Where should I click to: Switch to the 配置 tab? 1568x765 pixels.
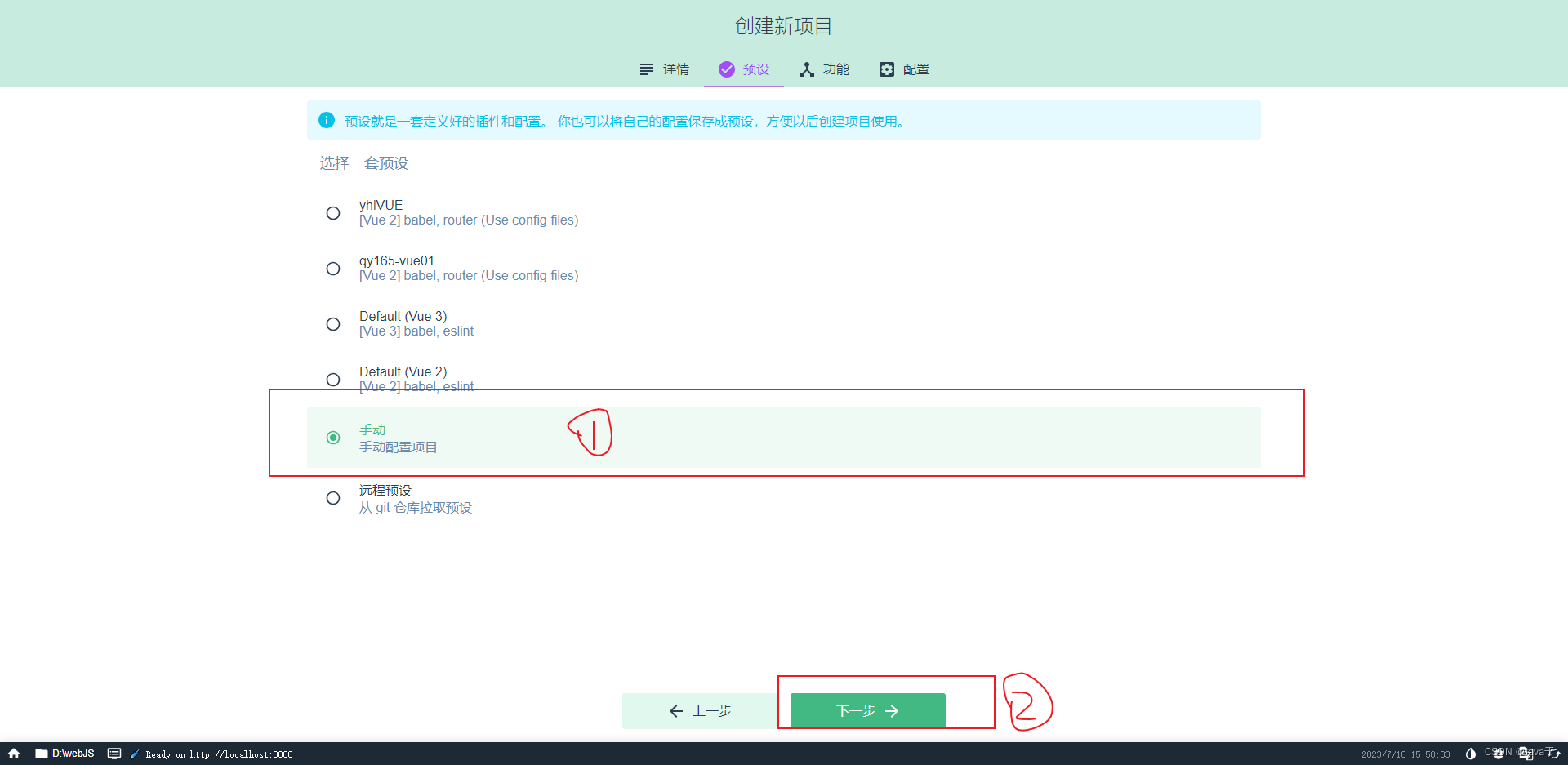[915, 69]
